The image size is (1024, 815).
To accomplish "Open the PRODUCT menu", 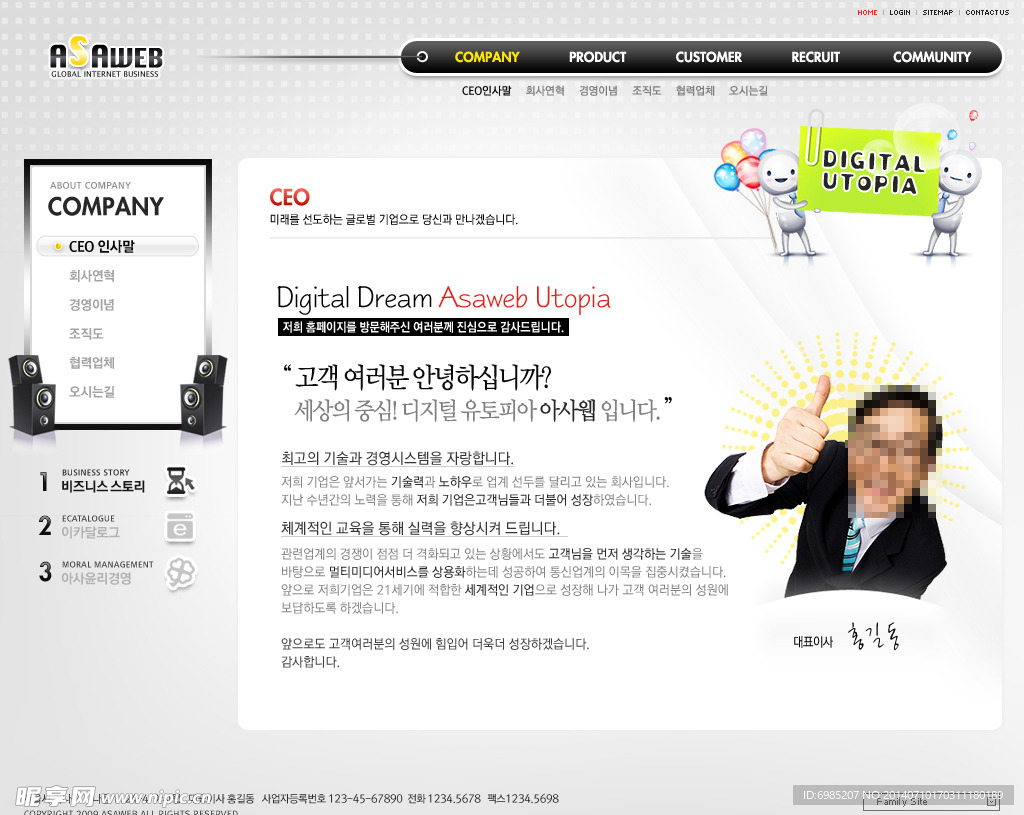I will click(597, 57).
